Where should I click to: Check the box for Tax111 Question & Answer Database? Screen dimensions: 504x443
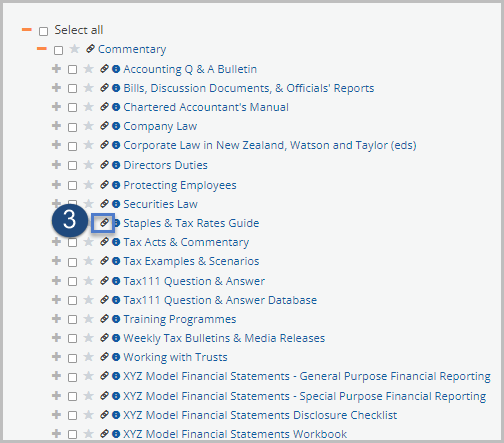click(72, 301)
